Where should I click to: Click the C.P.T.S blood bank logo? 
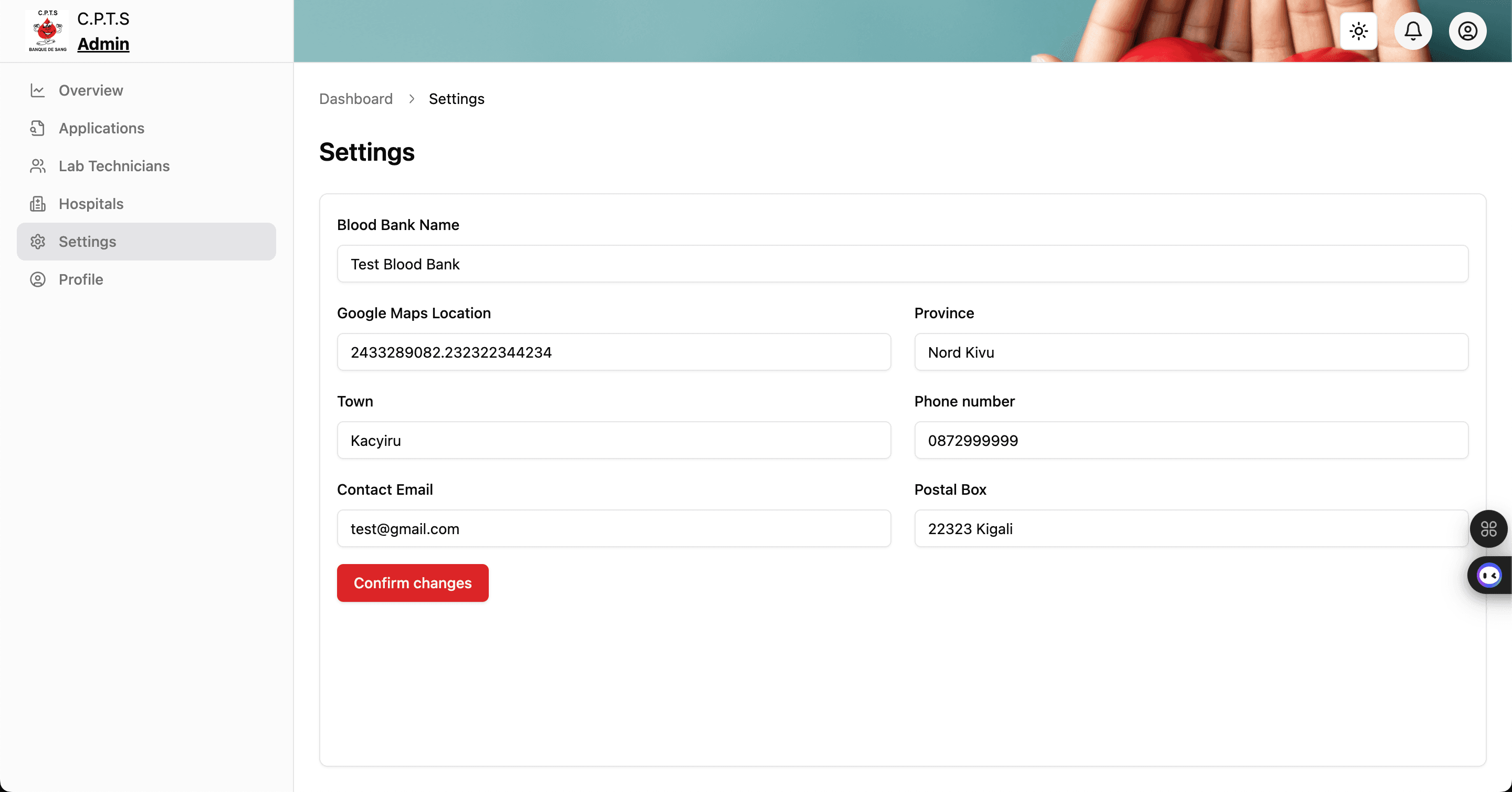(x=48, y=31)
